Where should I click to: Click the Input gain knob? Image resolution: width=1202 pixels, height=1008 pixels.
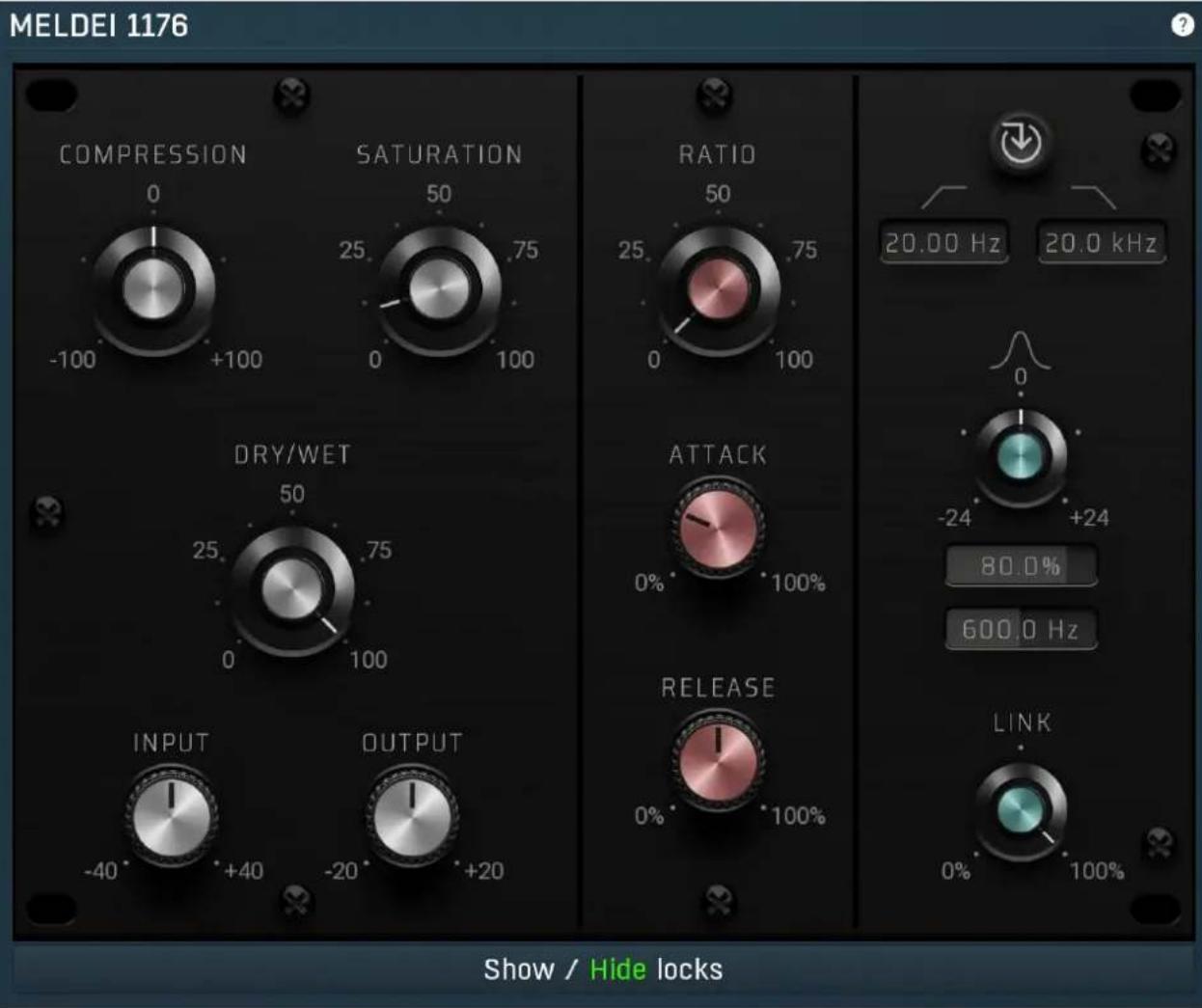click(x=171, y=816)
